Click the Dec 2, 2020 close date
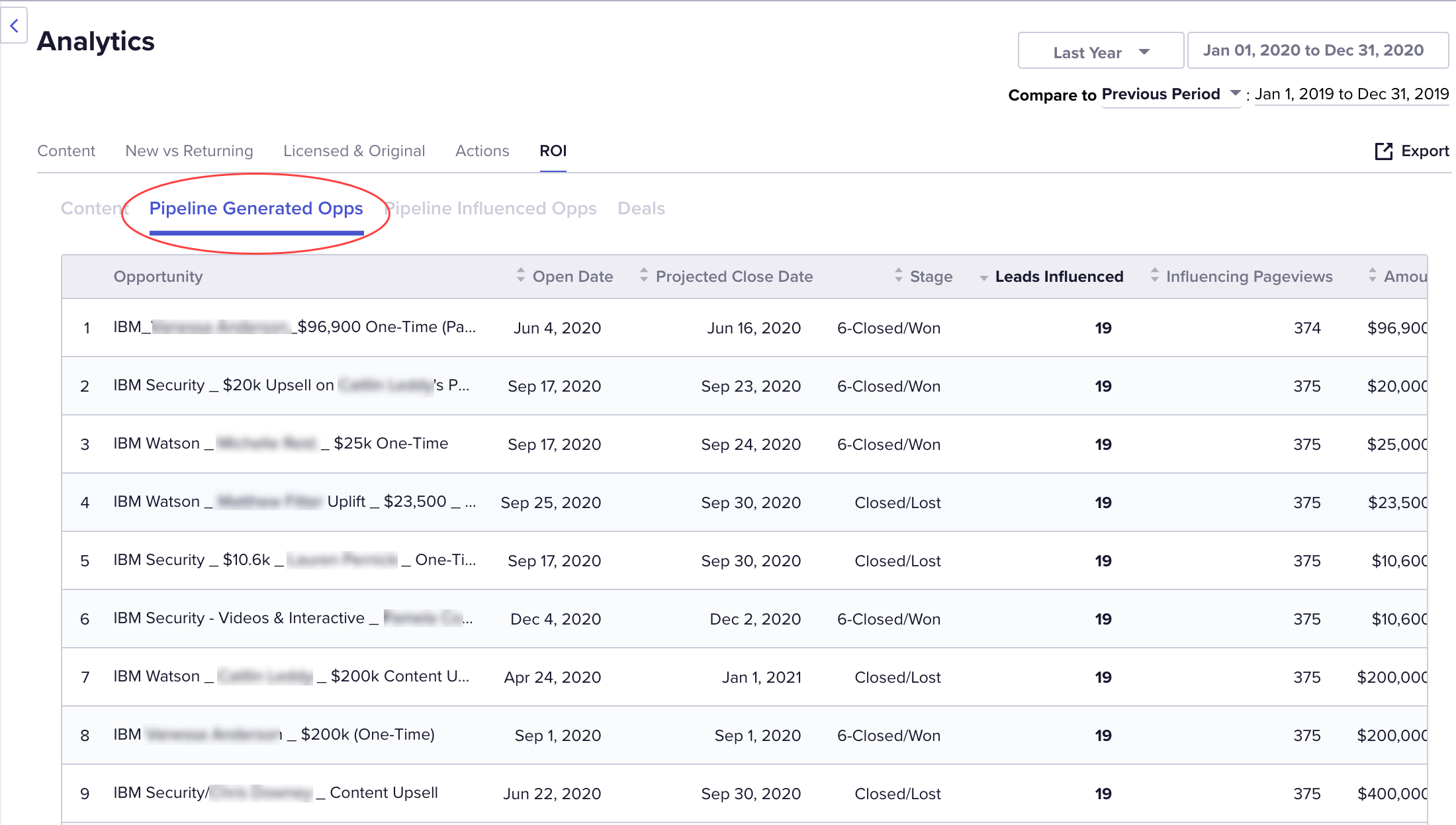Viewport: 1456px width, 825px height. (x=755, y=619)
